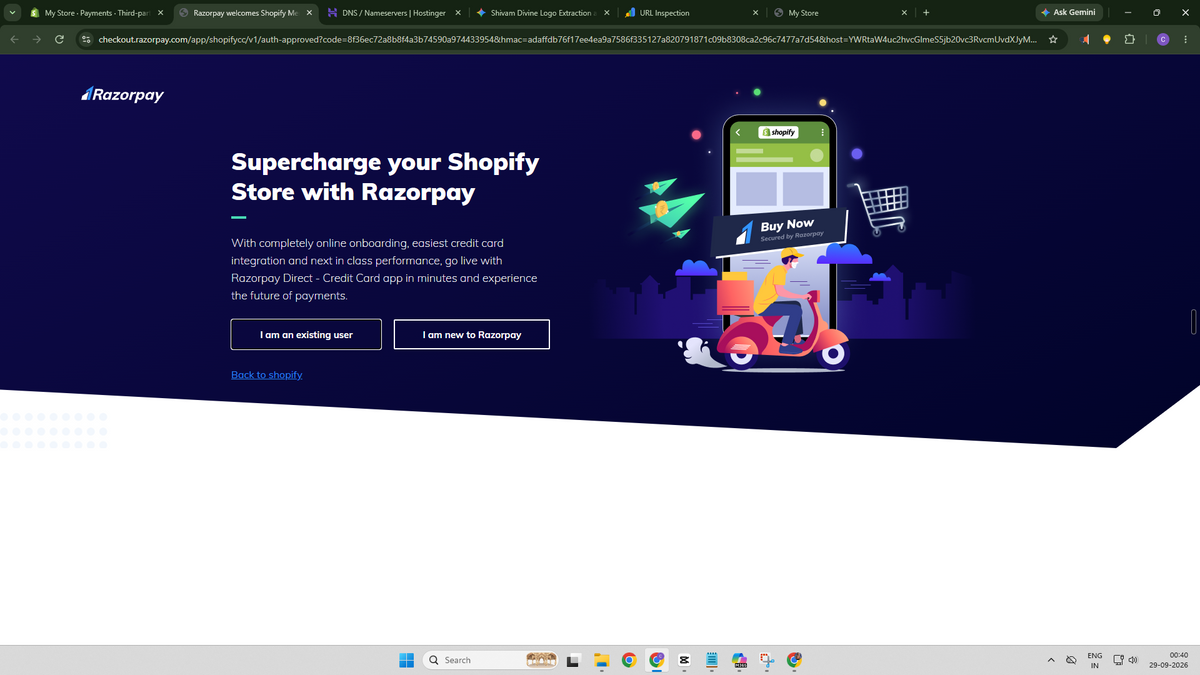Viewport: 1200px width, 675px height.
Task: Follow the Back to shopify link
Action: tap(267, 375)
